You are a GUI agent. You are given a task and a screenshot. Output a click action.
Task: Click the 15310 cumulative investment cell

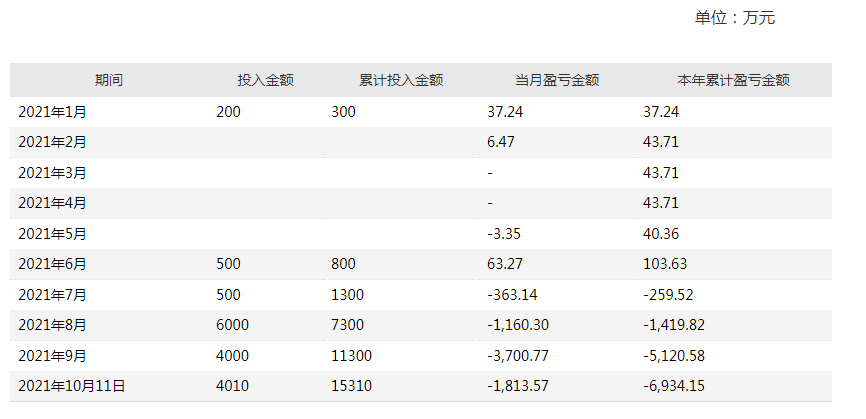point(351,386)
